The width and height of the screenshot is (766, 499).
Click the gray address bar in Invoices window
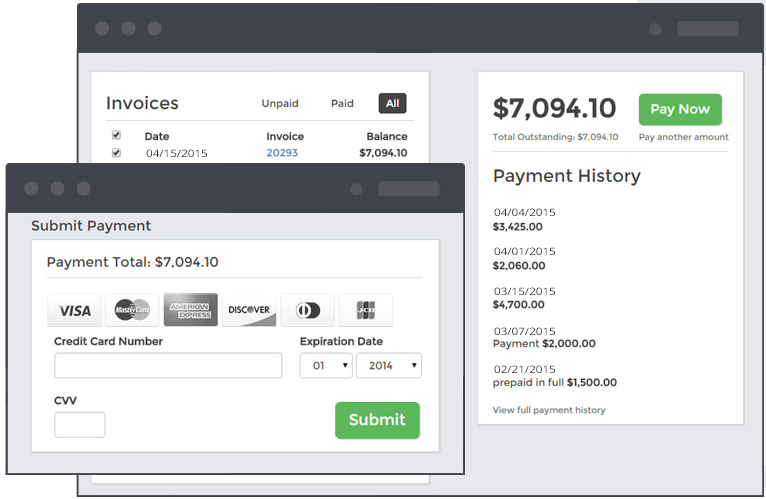pos(708,29)
